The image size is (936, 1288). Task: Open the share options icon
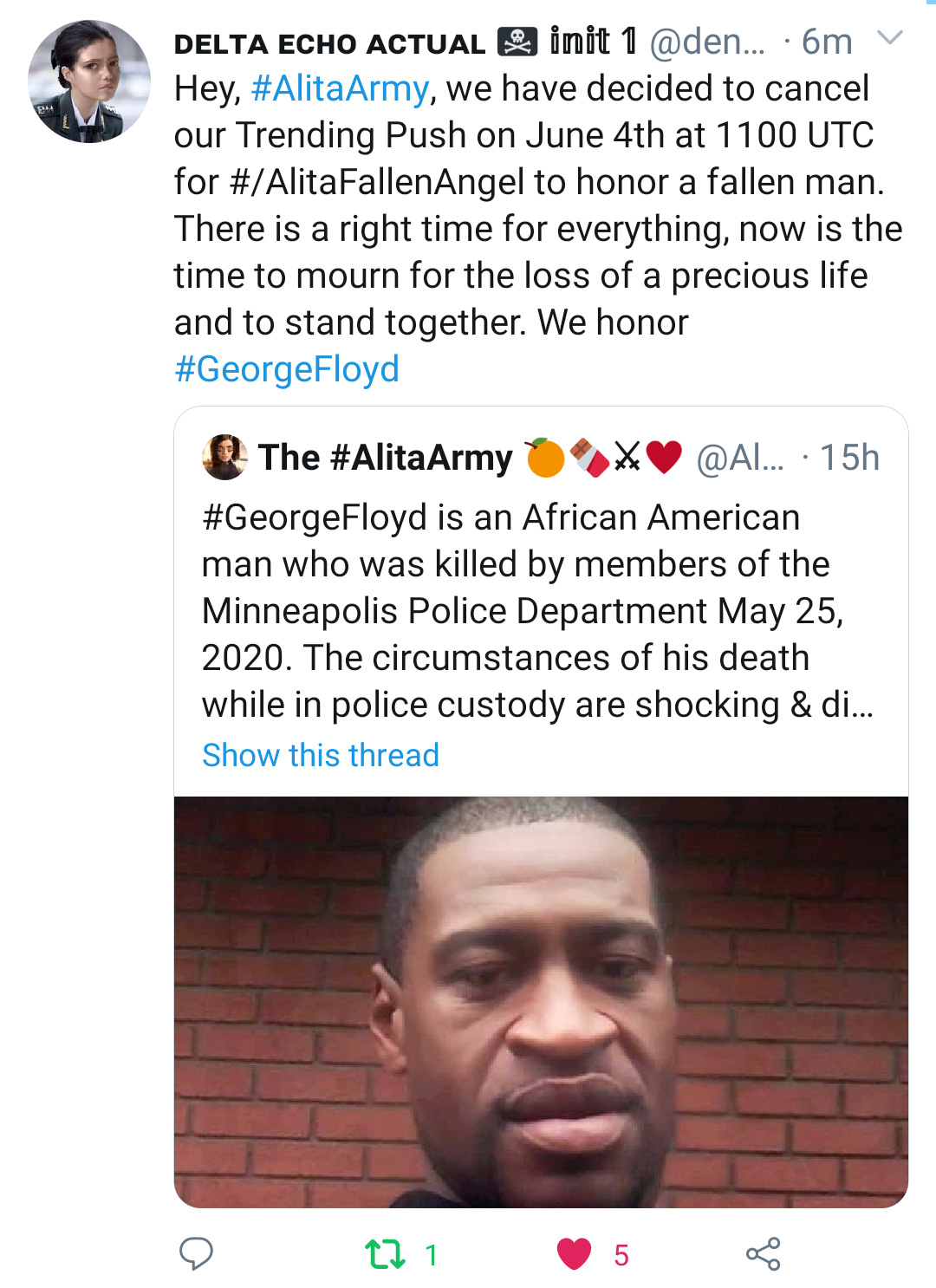point(763,1254)
